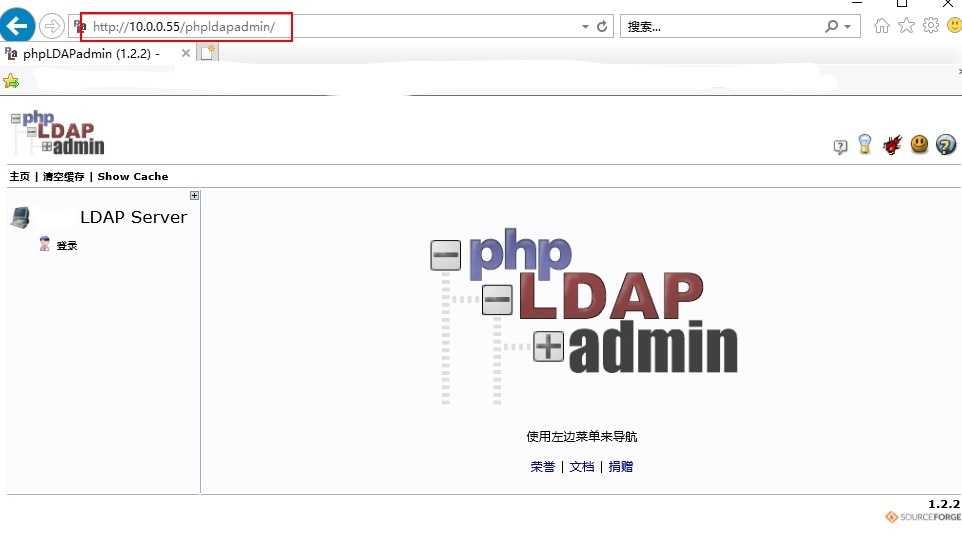Viewport: 962px width, 546px height.
Task: Select the phpLDAPadmin (1.2.2) tab
Action: (91, 54)
